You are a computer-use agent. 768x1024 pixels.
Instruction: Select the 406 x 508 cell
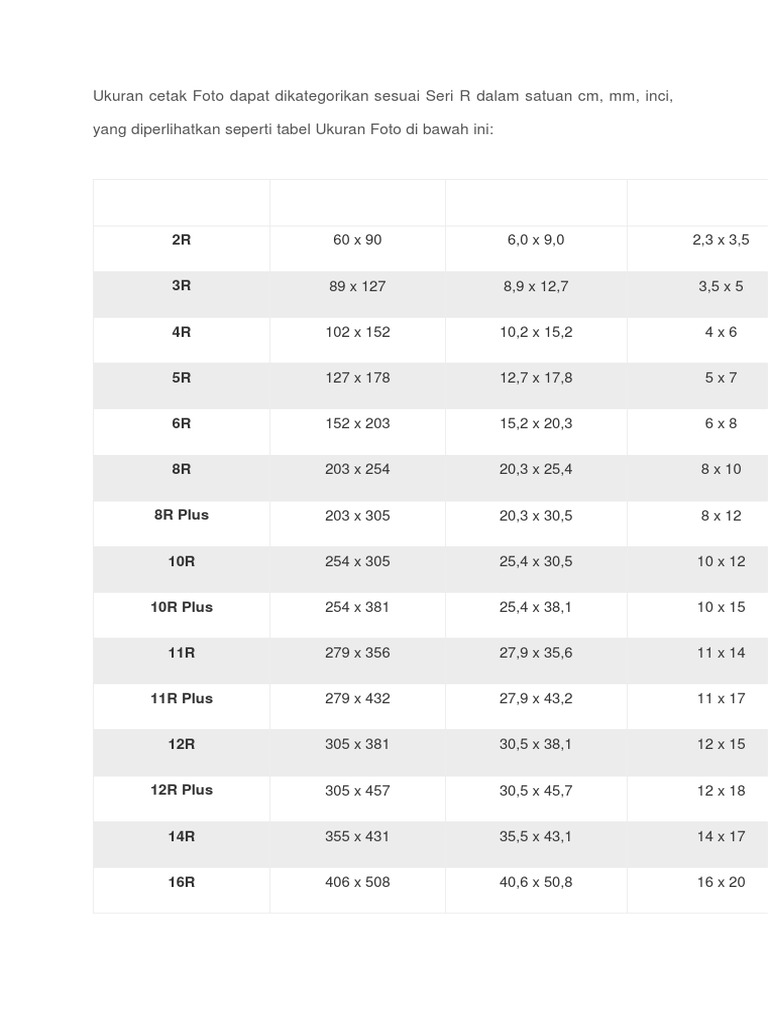(357, 882)
